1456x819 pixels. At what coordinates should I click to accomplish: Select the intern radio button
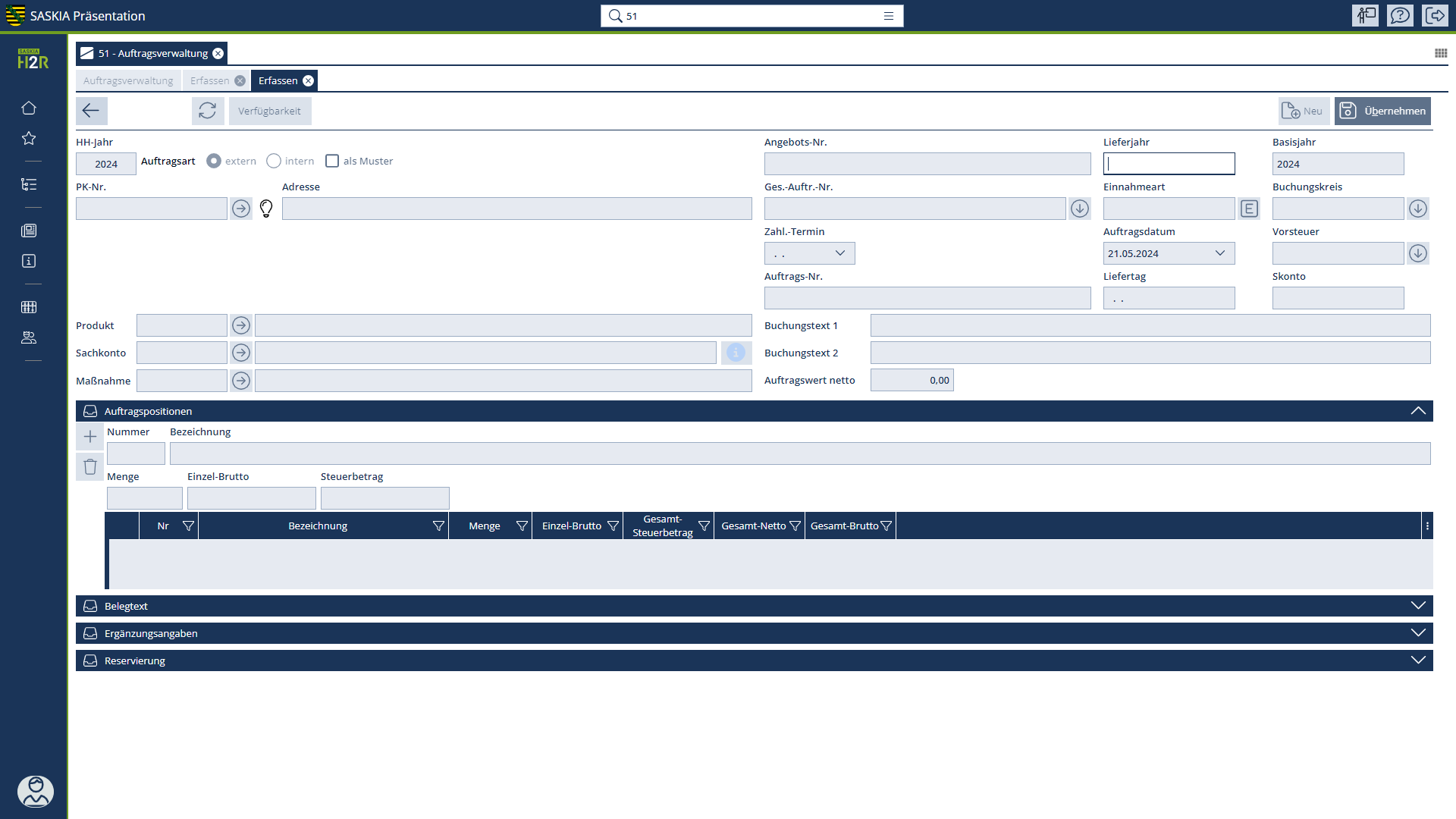274,161
